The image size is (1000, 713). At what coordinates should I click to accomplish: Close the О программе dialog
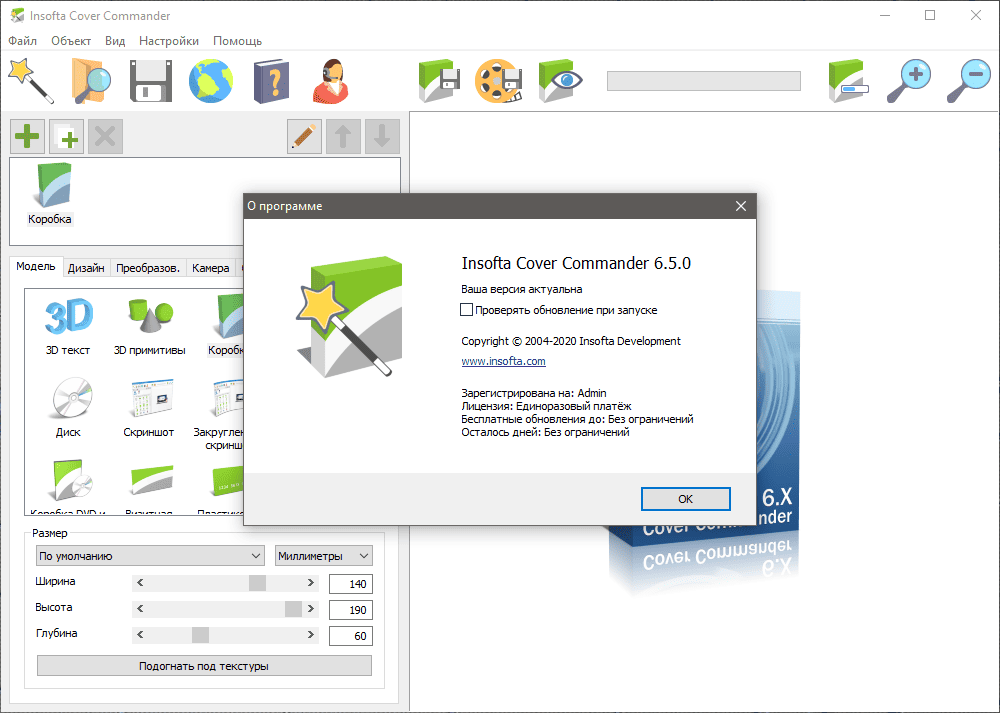point(740,206)
